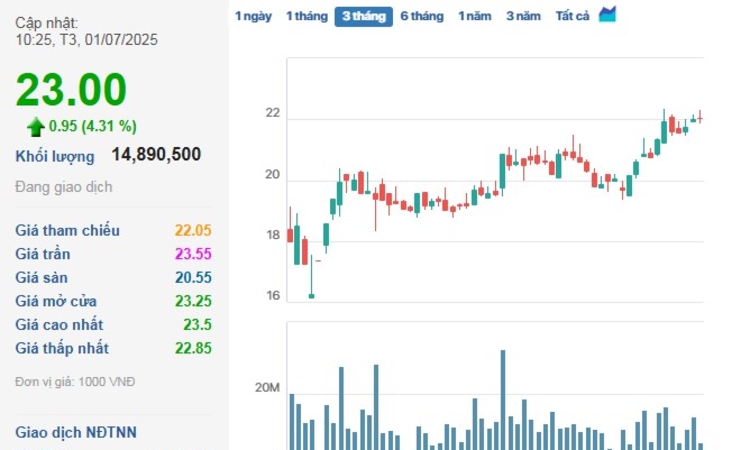Select the Giá tham chiếu value 22.05

(x=193, y=230)
